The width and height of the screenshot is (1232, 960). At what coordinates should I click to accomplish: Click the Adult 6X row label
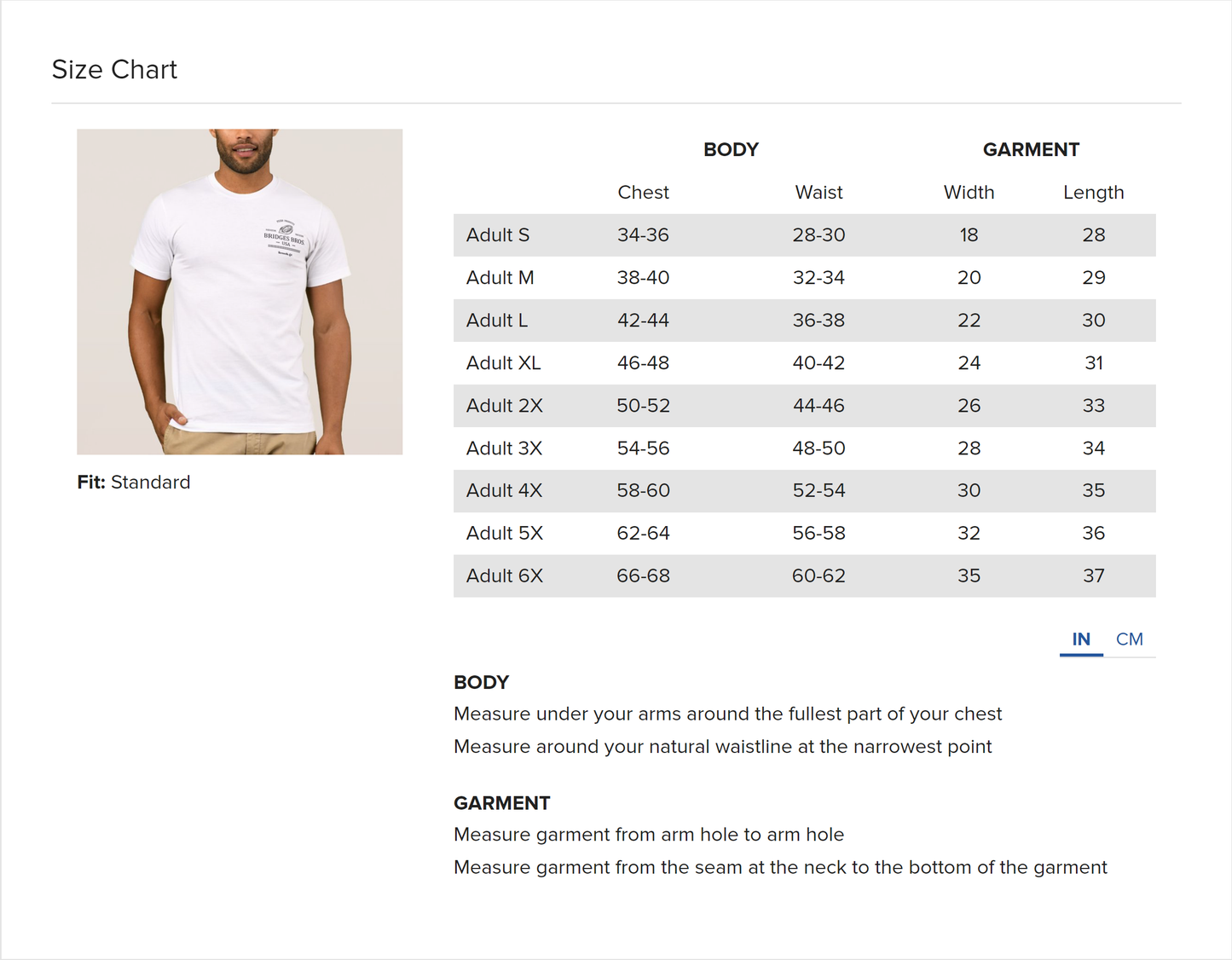504,576
